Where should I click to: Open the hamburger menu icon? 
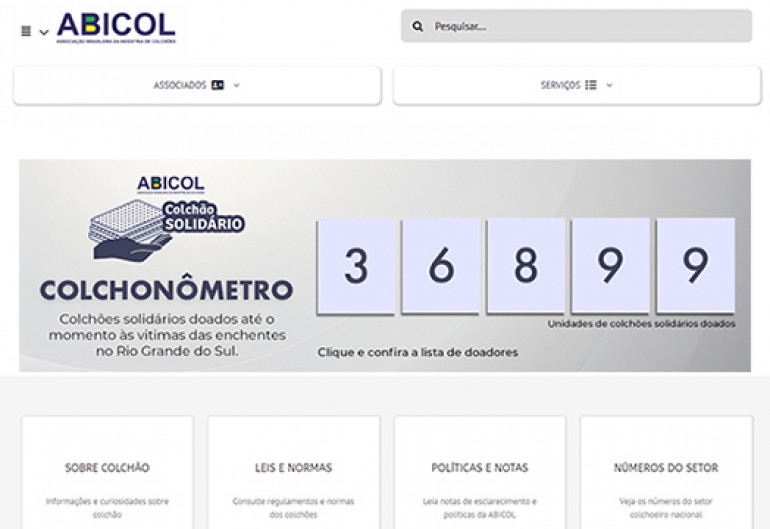click(x=26, y=31)
